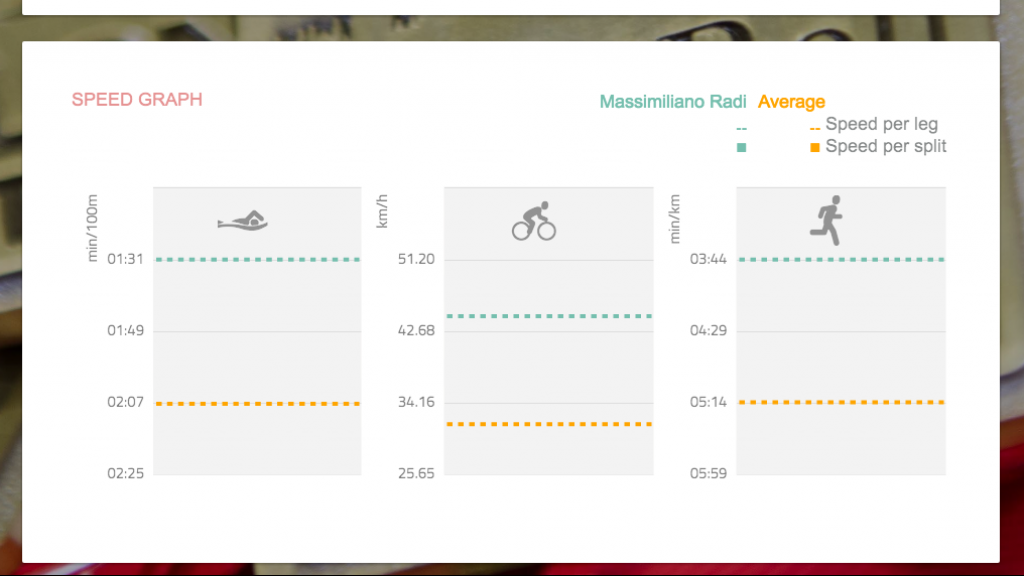Click green dotted line in run chart
Screen dimensions: 1024x576
point(841,260)
